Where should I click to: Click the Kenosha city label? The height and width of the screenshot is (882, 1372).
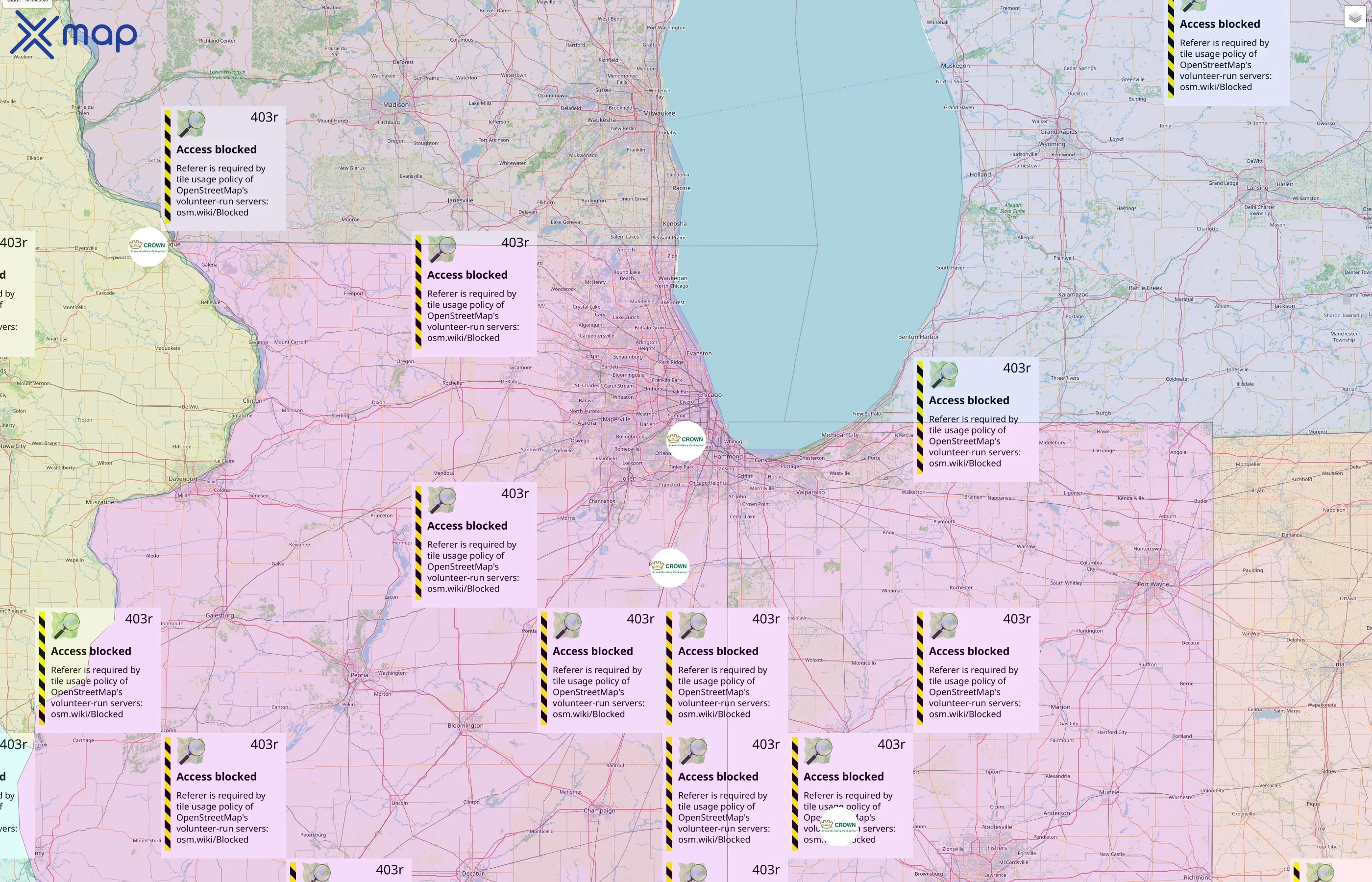(675, 223)
